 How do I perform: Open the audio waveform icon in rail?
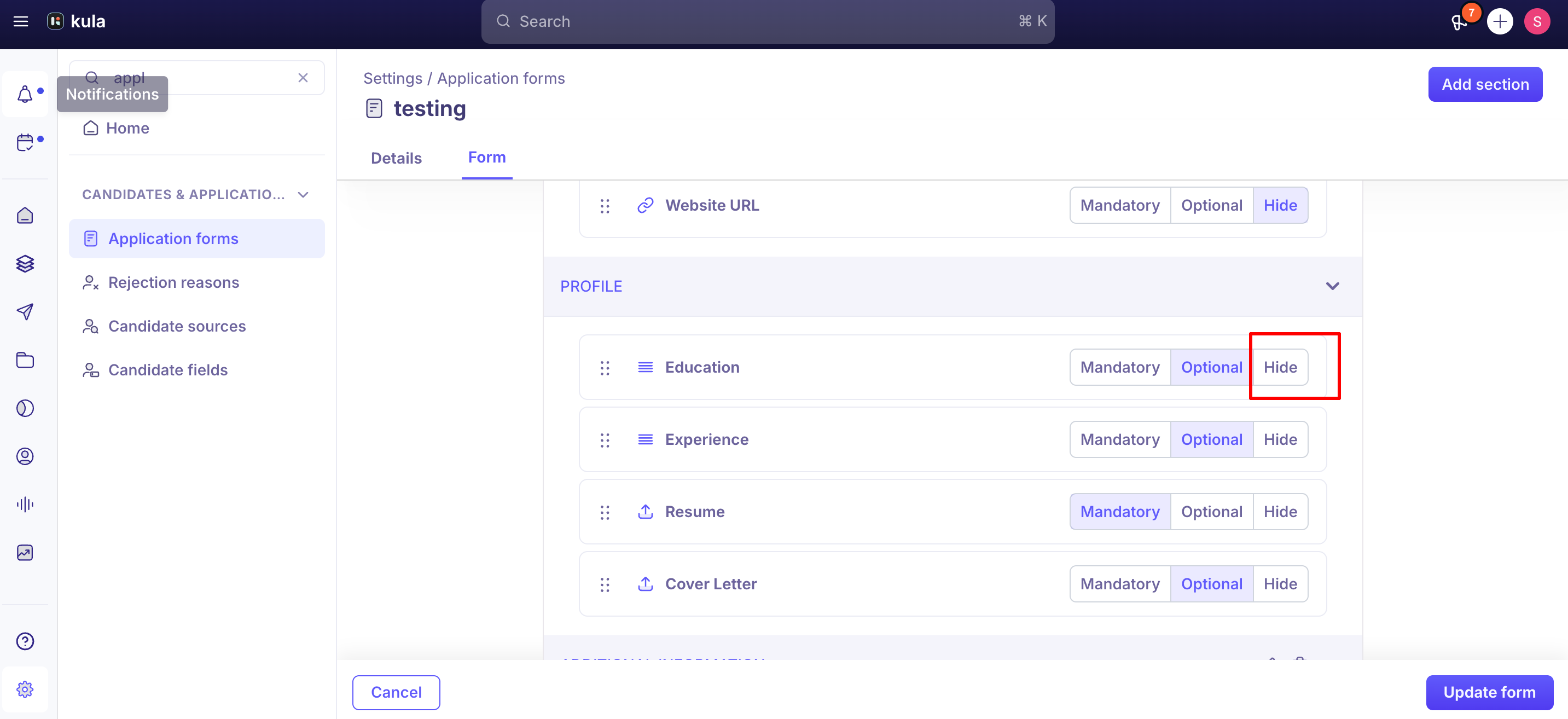(25, 504)
